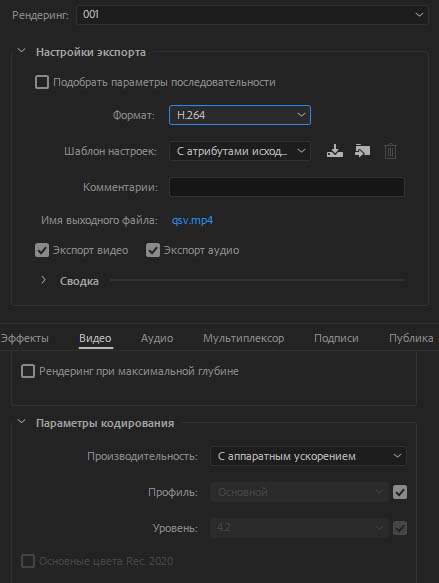The image size is (439, 583).
Task: Enable 'Подобрать параметры последовательности' checkbox
Action: click(x=42, y=82)
